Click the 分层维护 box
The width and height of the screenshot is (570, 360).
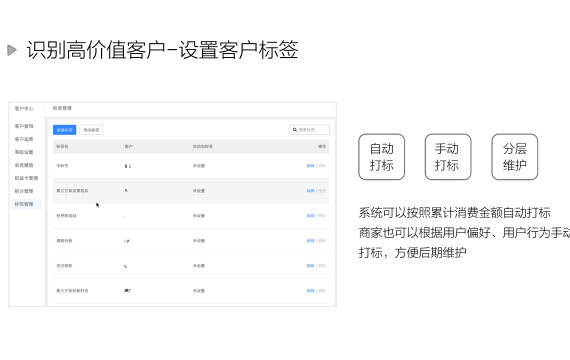(x=514, y=157)
